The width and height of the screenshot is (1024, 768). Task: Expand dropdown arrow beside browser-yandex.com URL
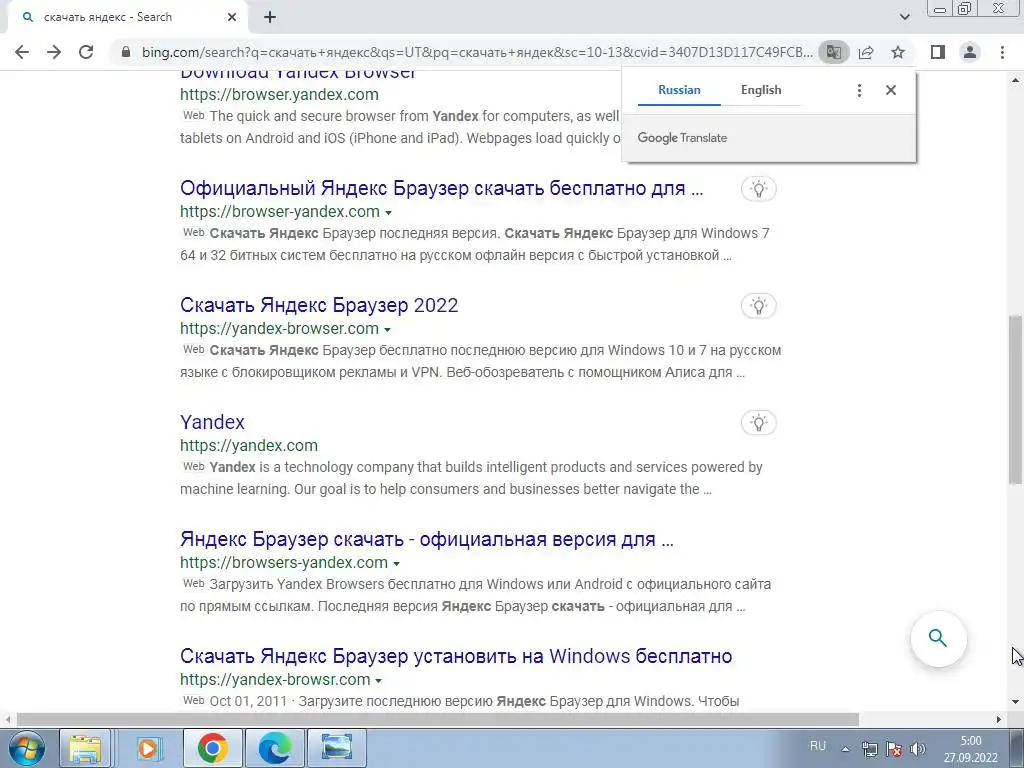click(x=389, y=213)
